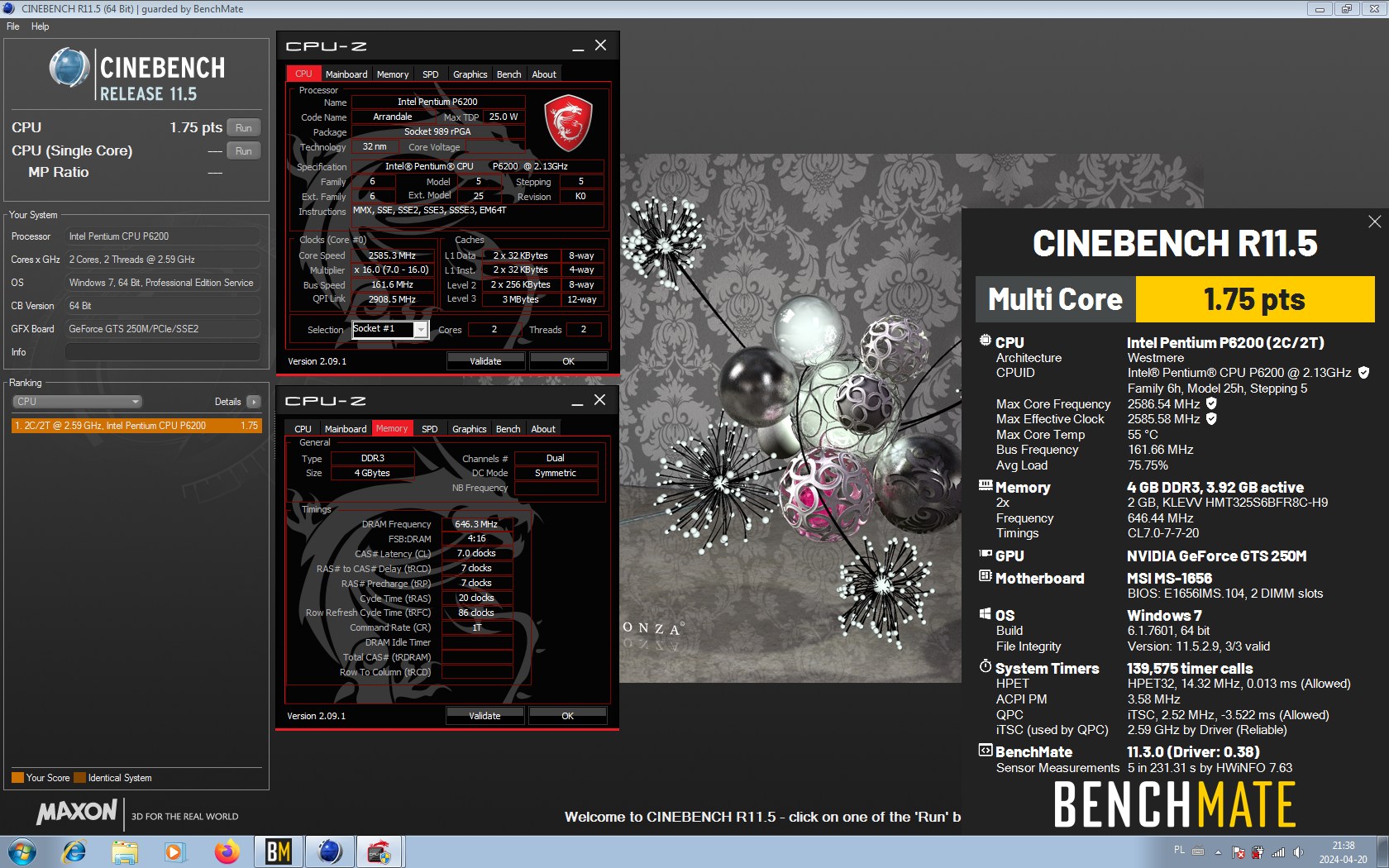This screenshot has width=1389, height=868.
Task: Open SPD tab in upper CPU-Z window
Action: click(431, 74)
